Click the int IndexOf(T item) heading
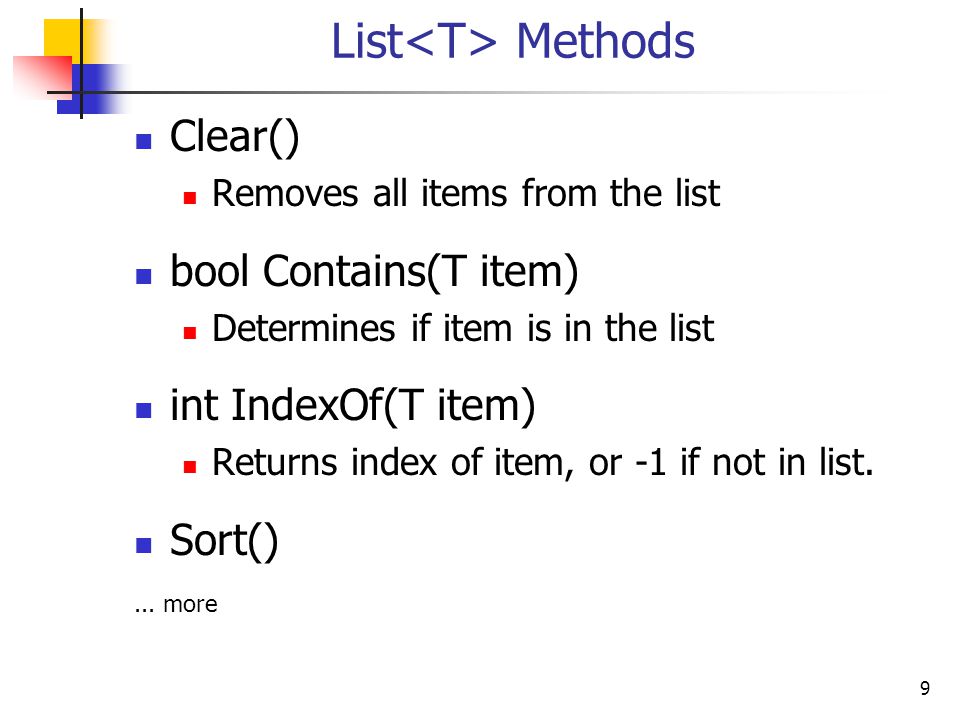This screenshot has width=960, height=720. click(x=353, y=405)
